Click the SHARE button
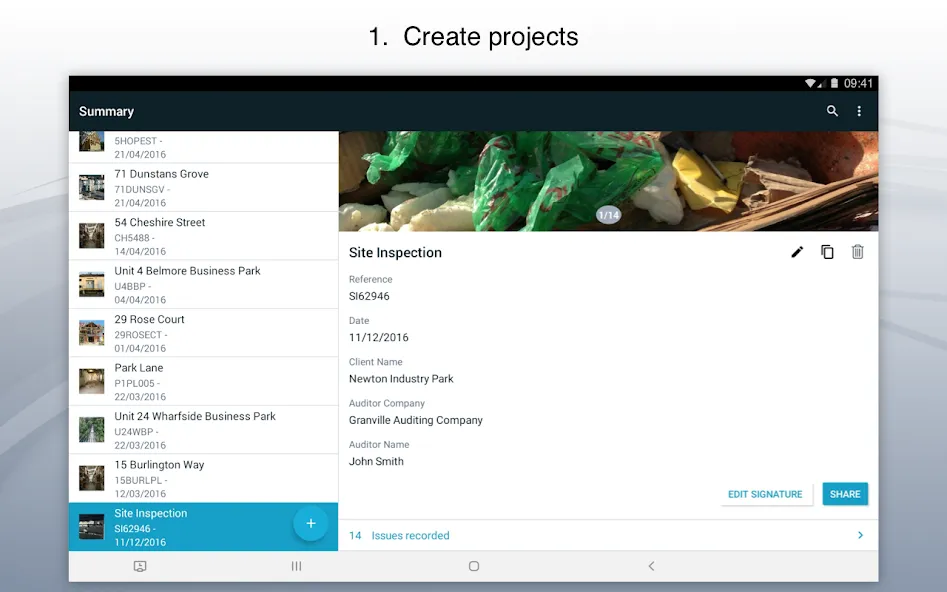947x592 pixels. click(845, 494)
